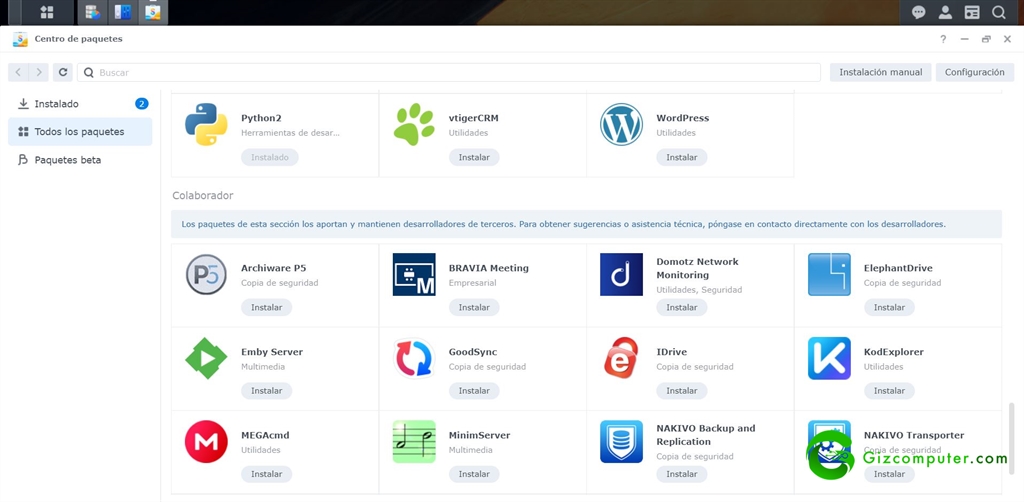Open the BRAVIA Meeting icon
The width and height of the screenshot is (1024, 502).
pyautogui.click(x=414, y=274)
